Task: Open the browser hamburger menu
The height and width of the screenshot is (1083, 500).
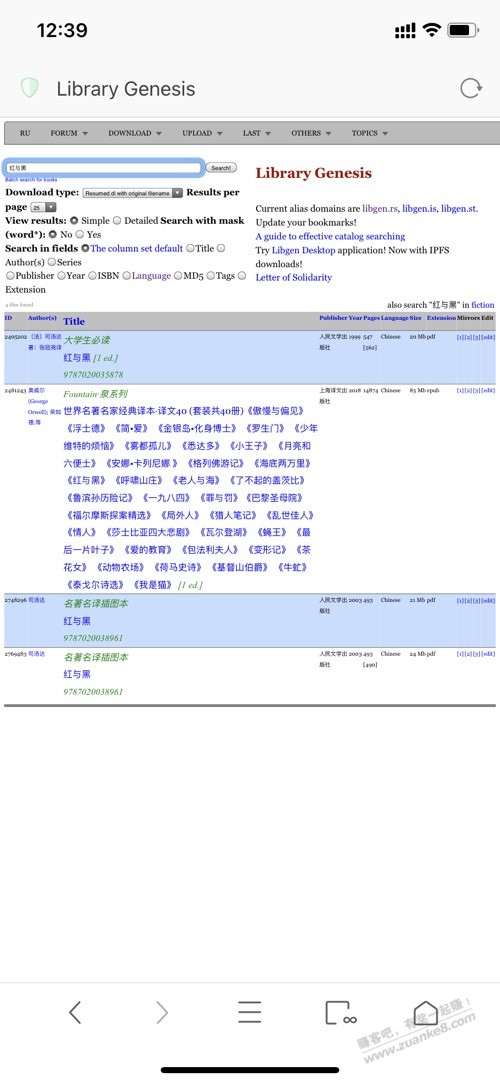Action: pyautogui.click(x=250, y=1013)
